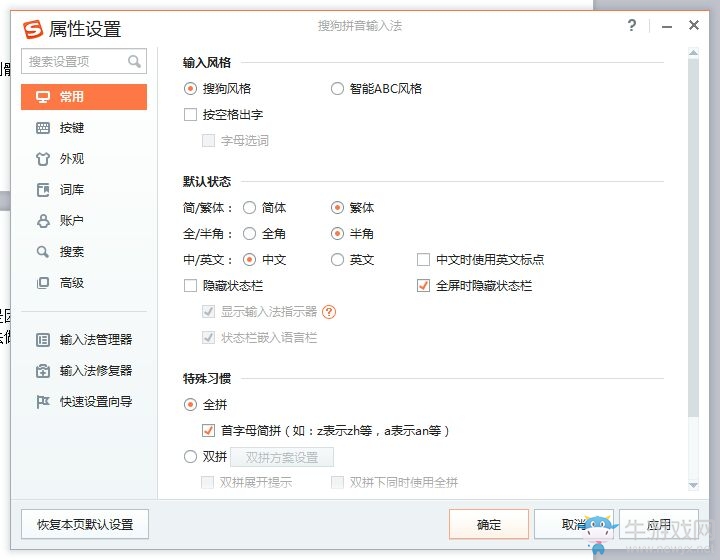Screen dimensions: 720x560
Task: Select the 双拼 input mode
Action: 191,457
